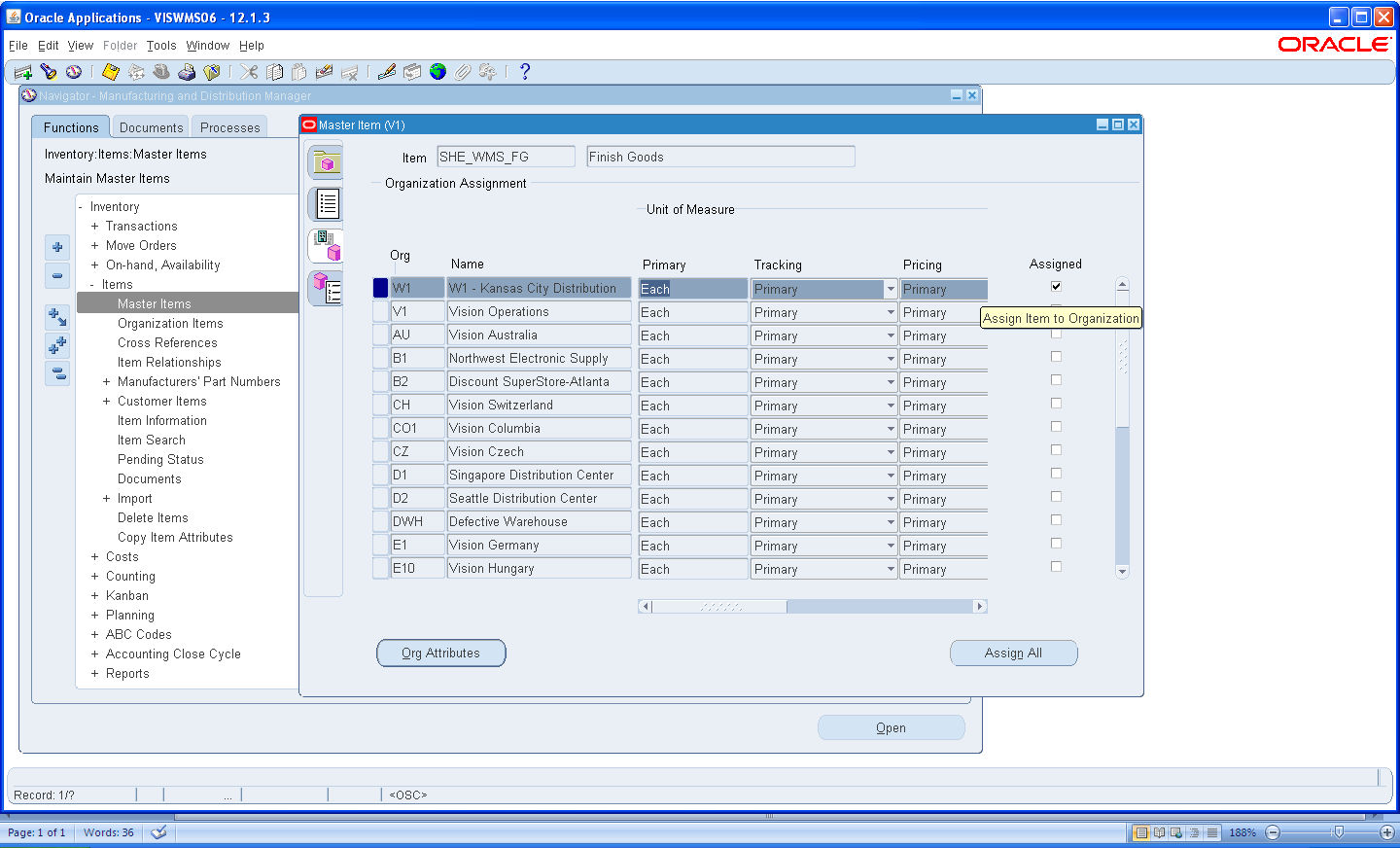Collapse the Items tree node
This screenshot has height=848, width=1400.
point(94,284)
